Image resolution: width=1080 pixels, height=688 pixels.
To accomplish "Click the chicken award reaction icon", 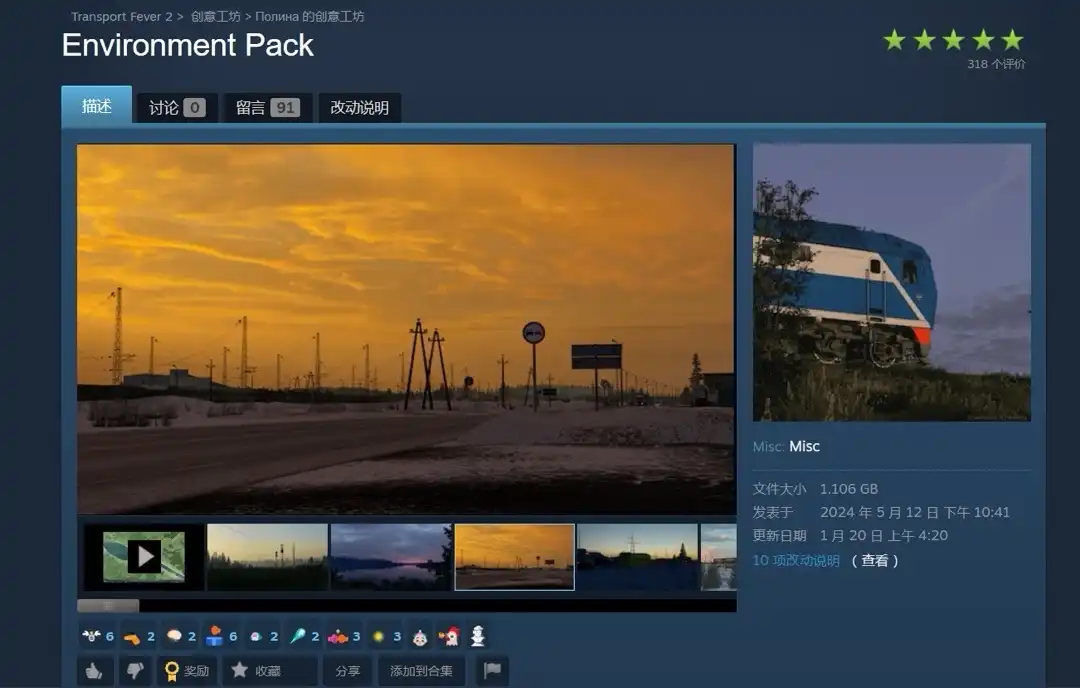I will (449, 636).
